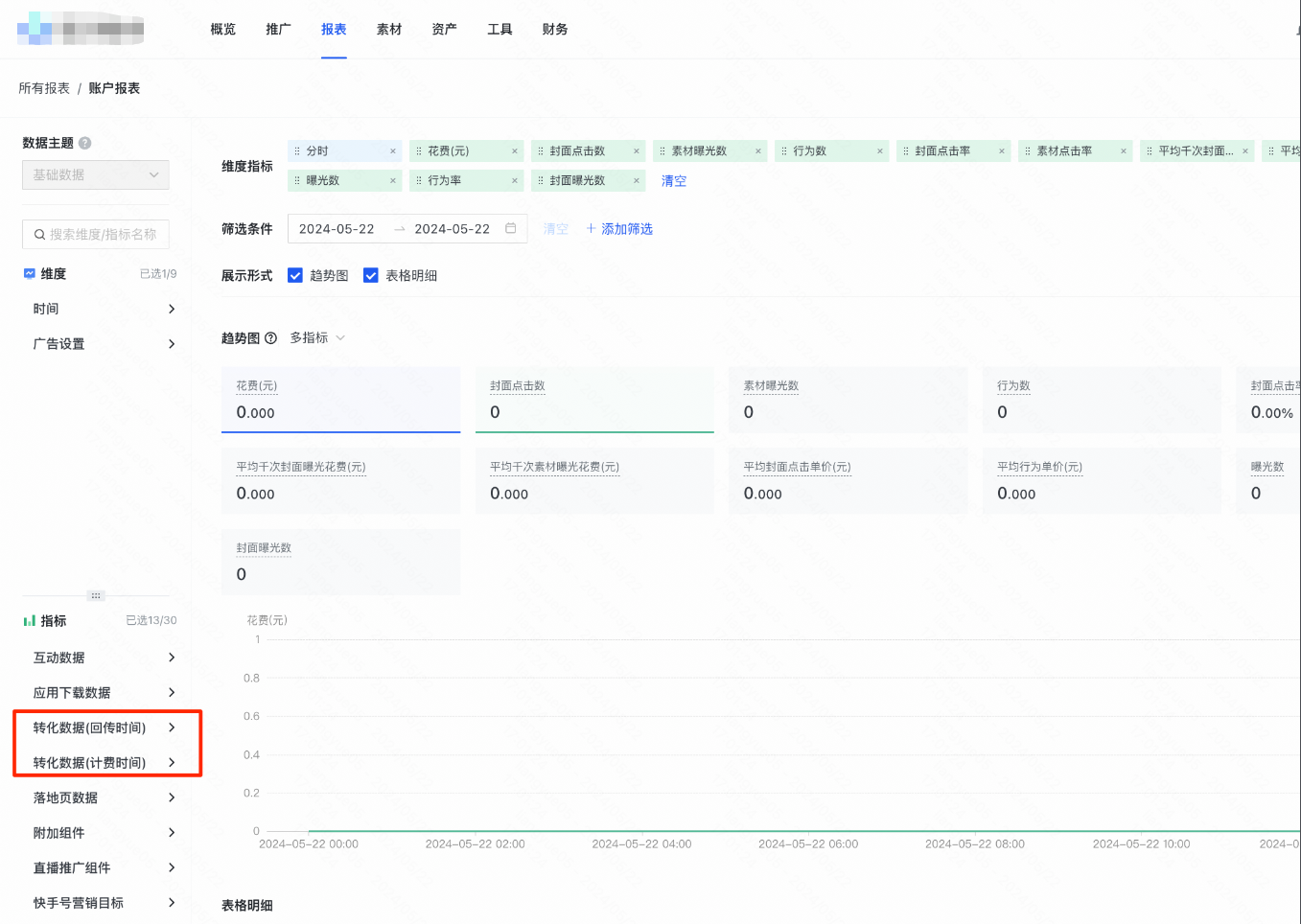This screenshot has width=1301, height=924.
Task: Select the 花费(元) trend metric card
Action: 341,400
